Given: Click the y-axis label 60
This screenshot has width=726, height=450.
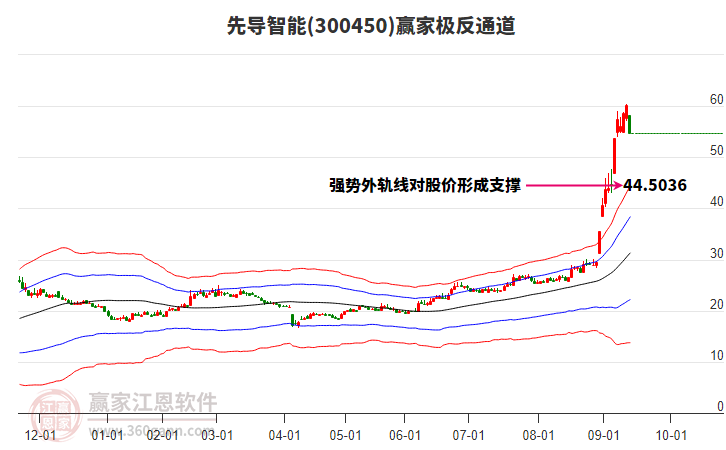Looking at the screenshot, I should (x=716, y=99).
